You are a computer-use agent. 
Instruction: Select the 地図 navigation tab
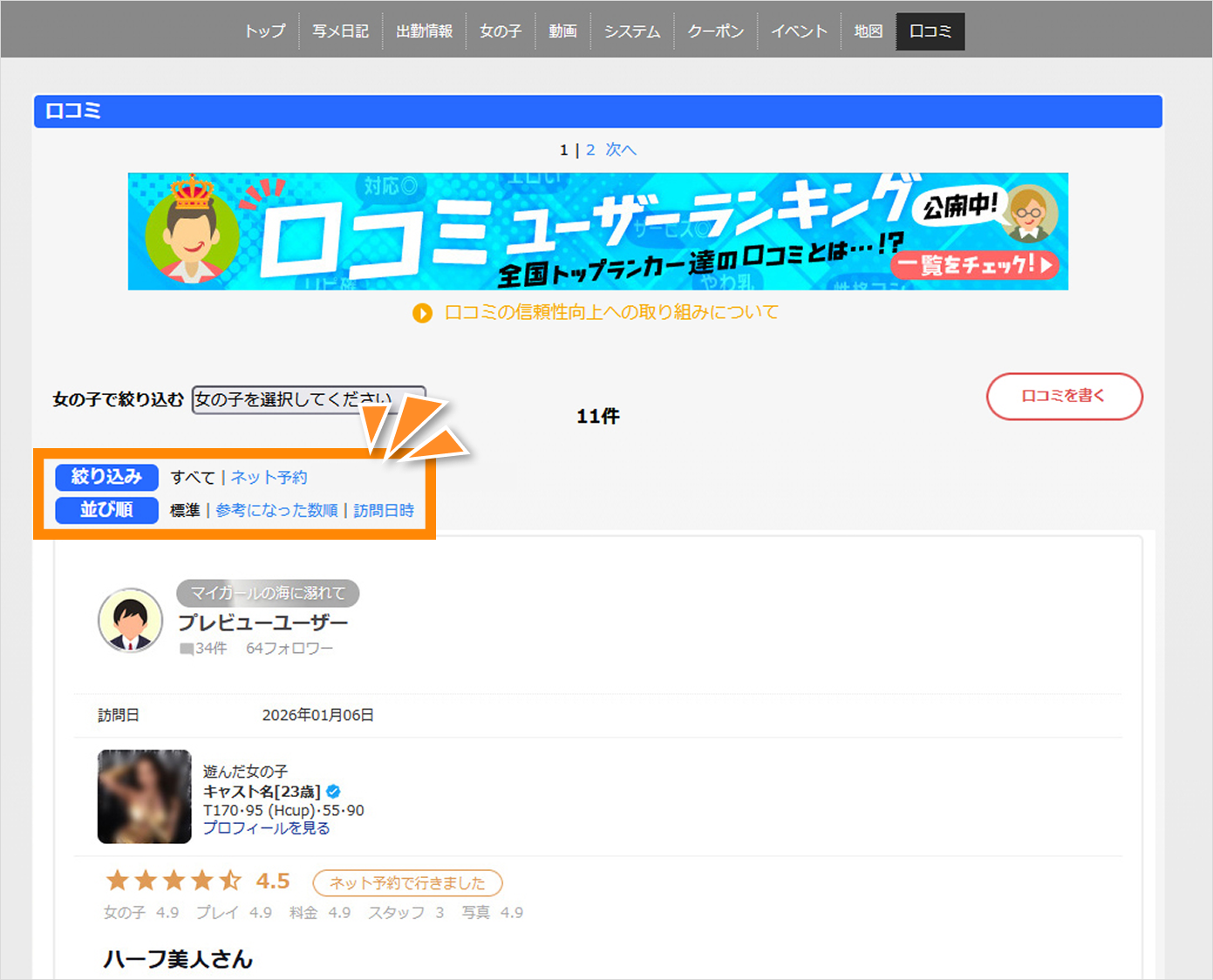(x=868, y=31)
